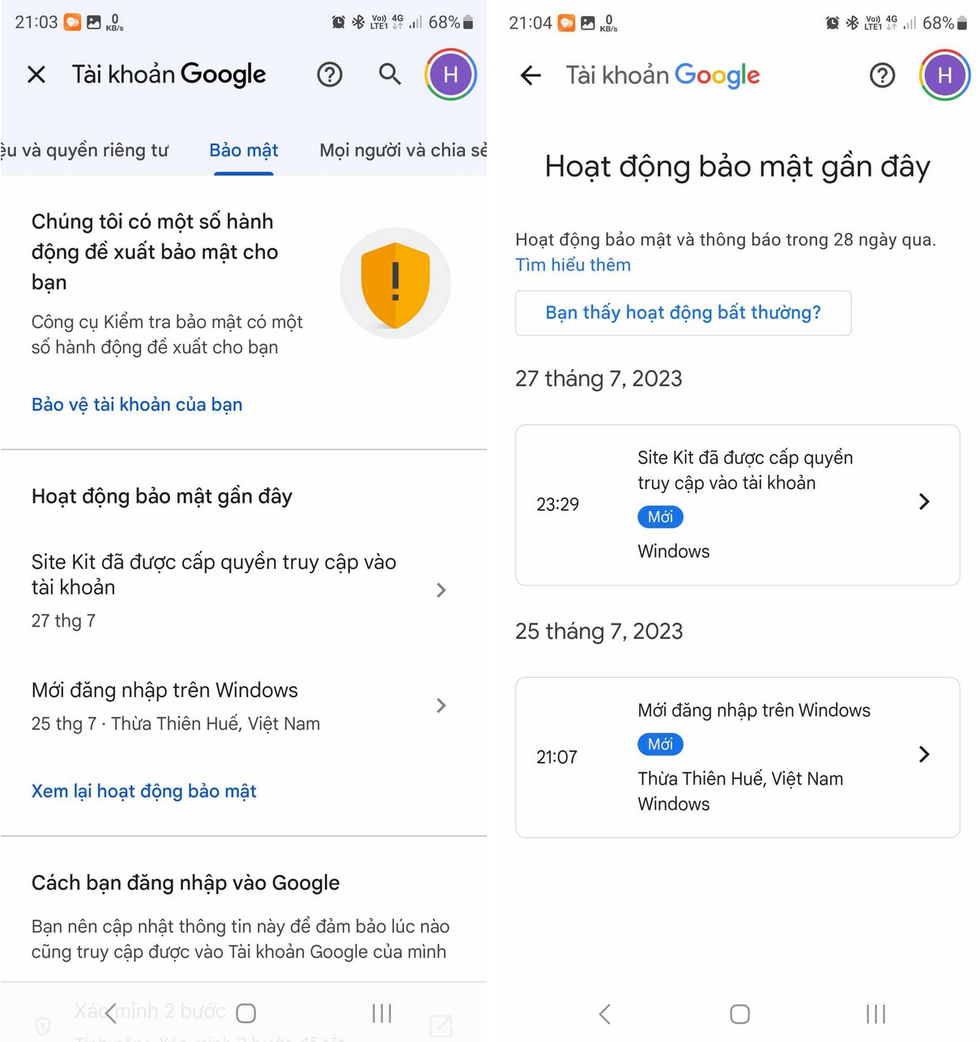Open Xem lại hoạt động bảo mật link
The width and height of the screenshot is (980, 1042).
tap(144, 791)
